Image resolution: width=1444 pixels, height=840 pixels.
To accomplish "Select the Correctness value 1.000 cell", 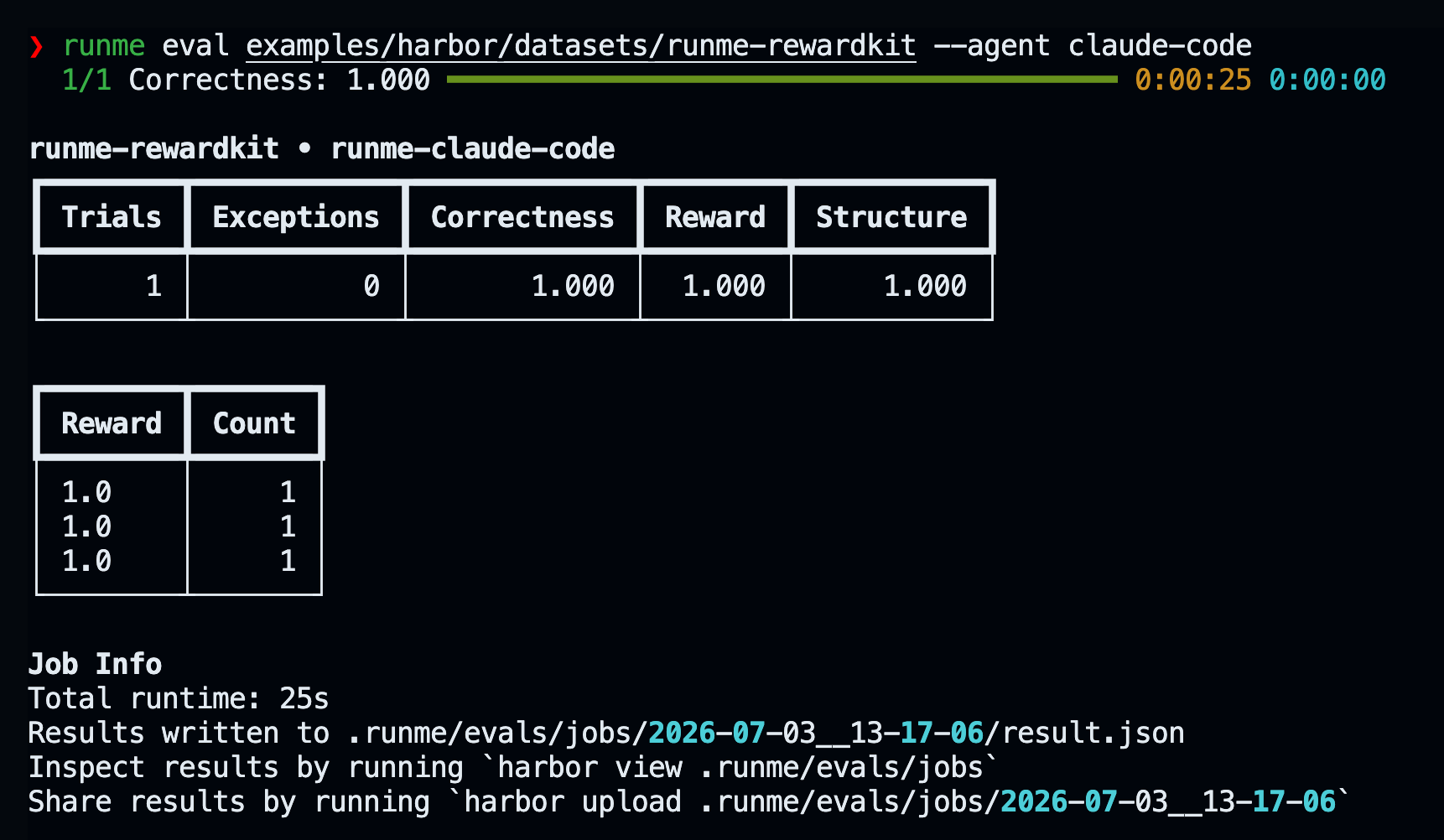I will [522, 286].
